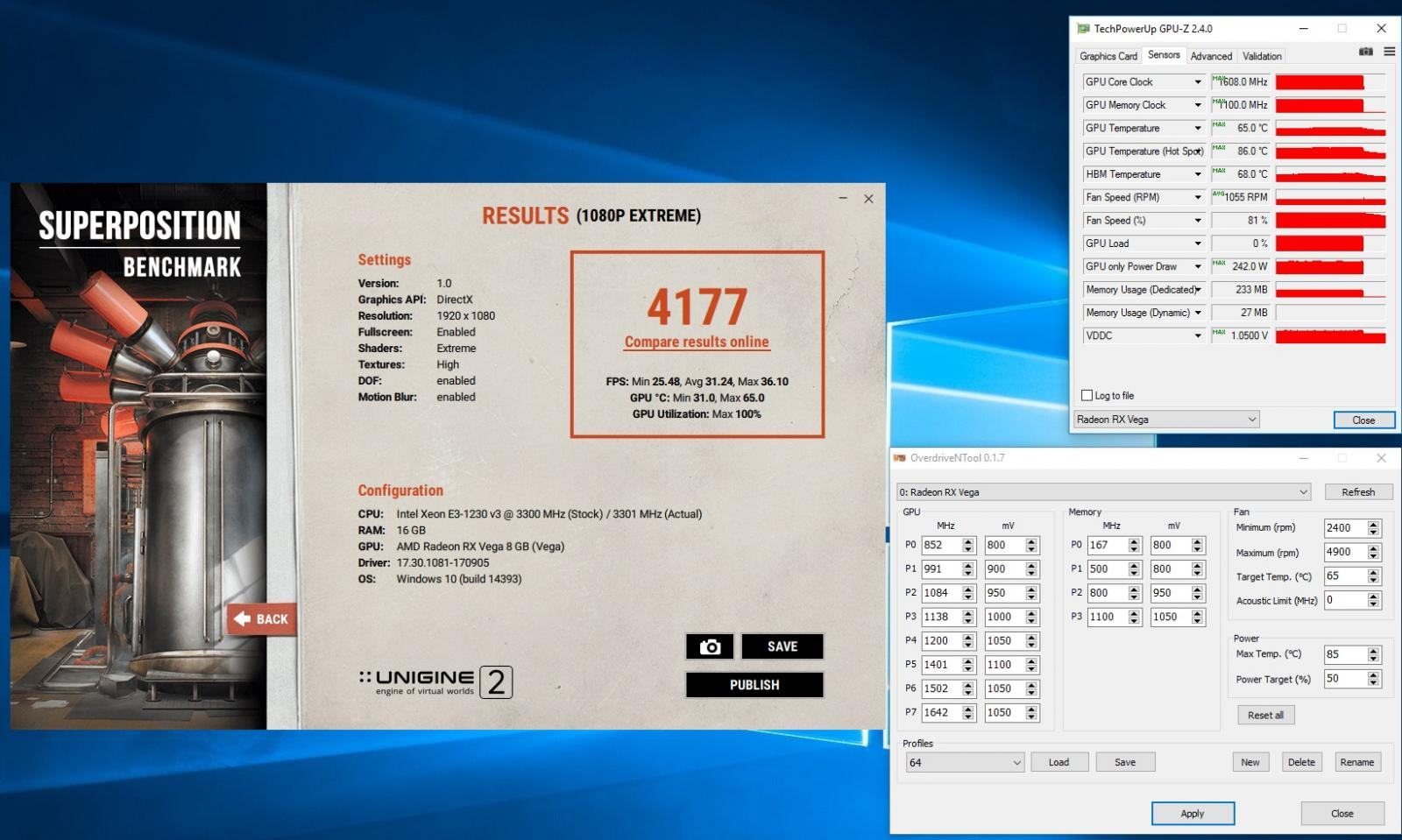Viewport: 1402px width, 840px height.
Task: Click the Reset all button
Action: [x=1265, y=715]
